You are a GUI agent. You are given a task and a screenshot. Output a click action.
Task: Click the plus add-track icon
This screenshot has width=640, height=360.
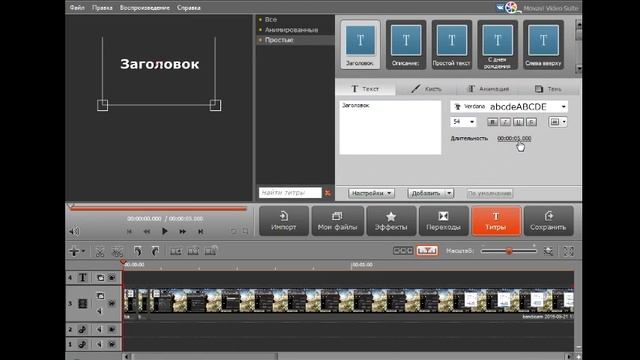(x=74, y=251)
